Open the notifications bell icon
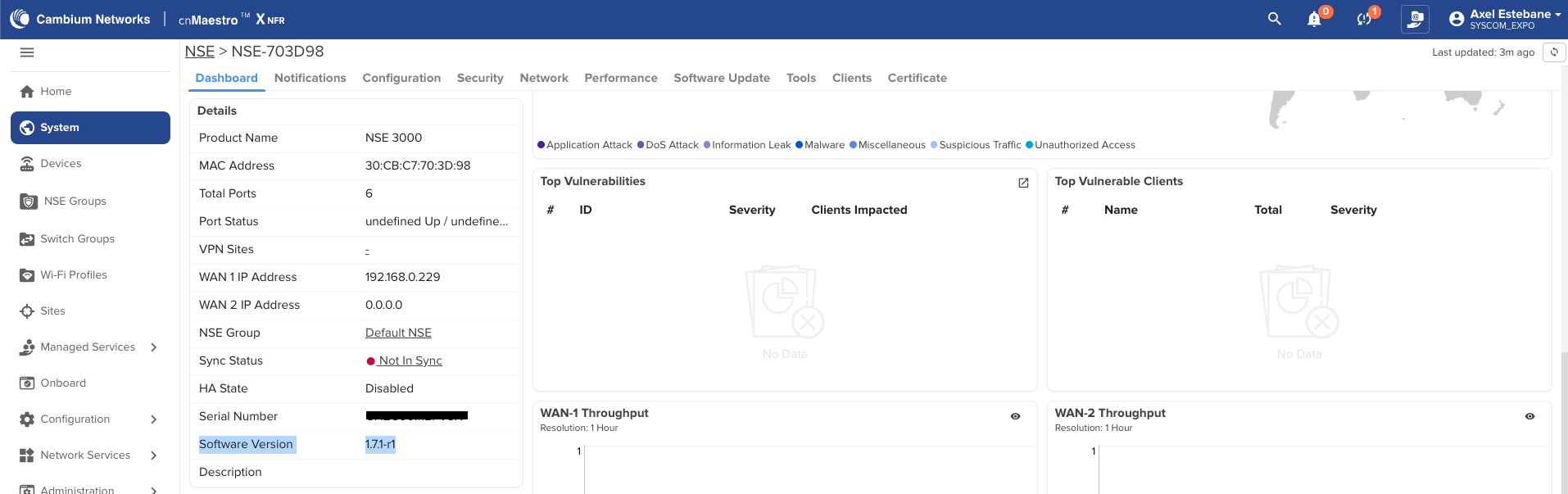Image resolution: width=1568 pixels, height=494 pixels. pos(1314,20)
